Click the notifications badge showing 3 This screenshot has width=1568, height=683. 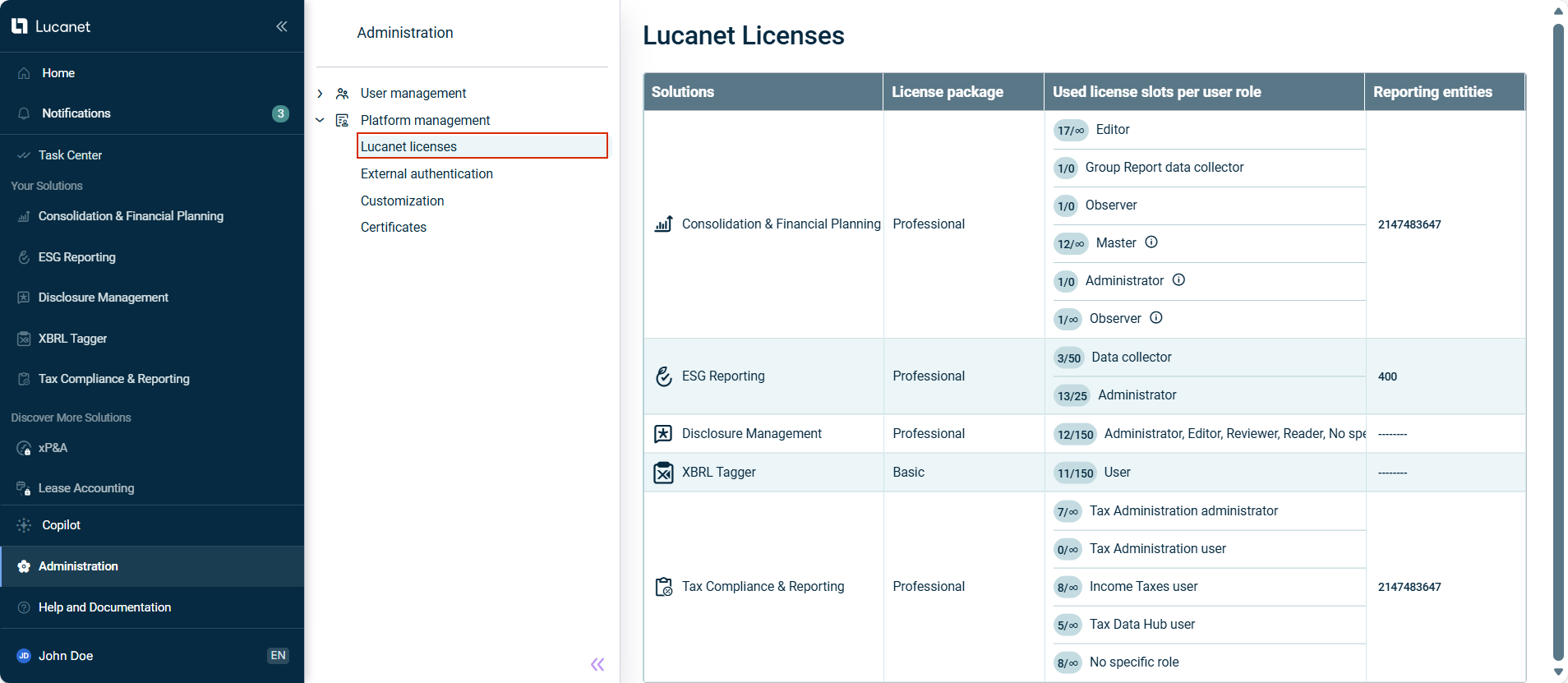(x=280, y=113)
